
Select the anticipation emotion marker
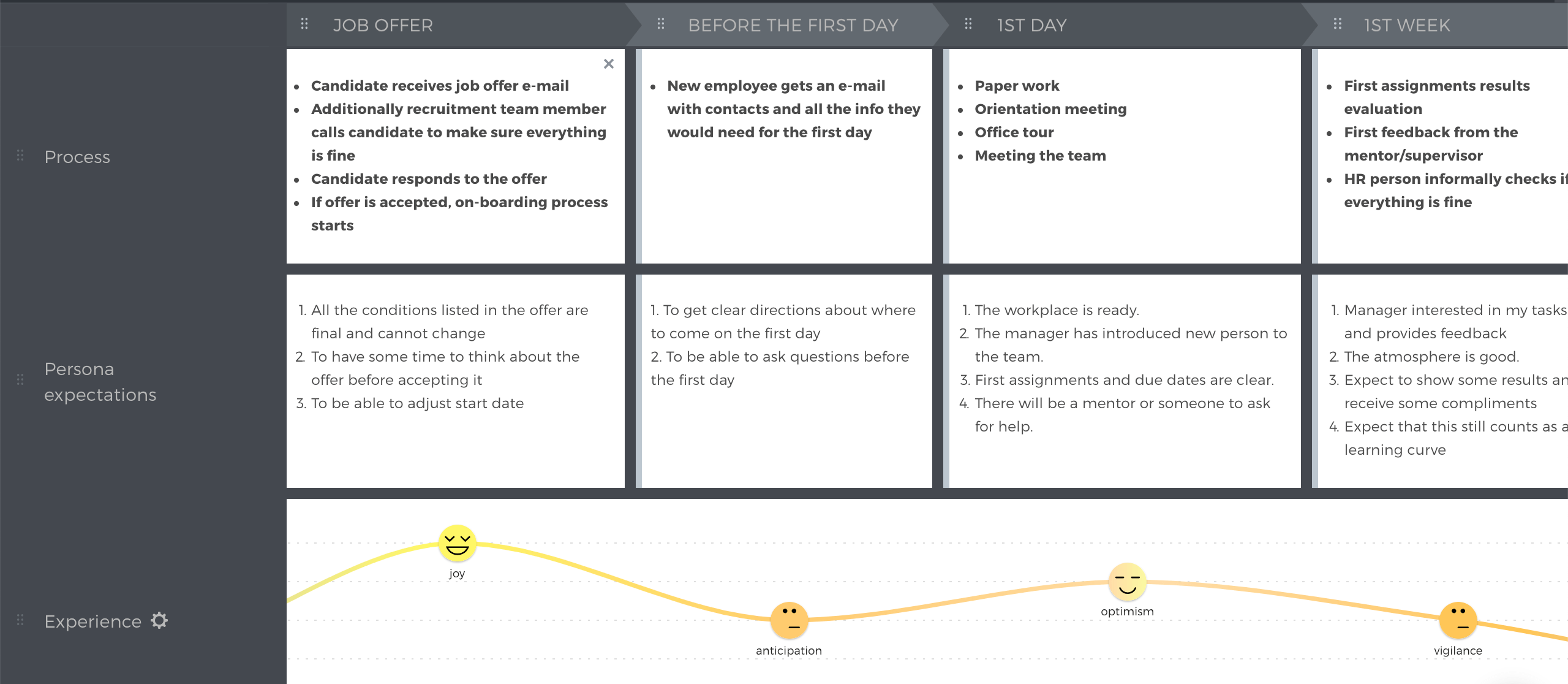[x=789, y=619]
